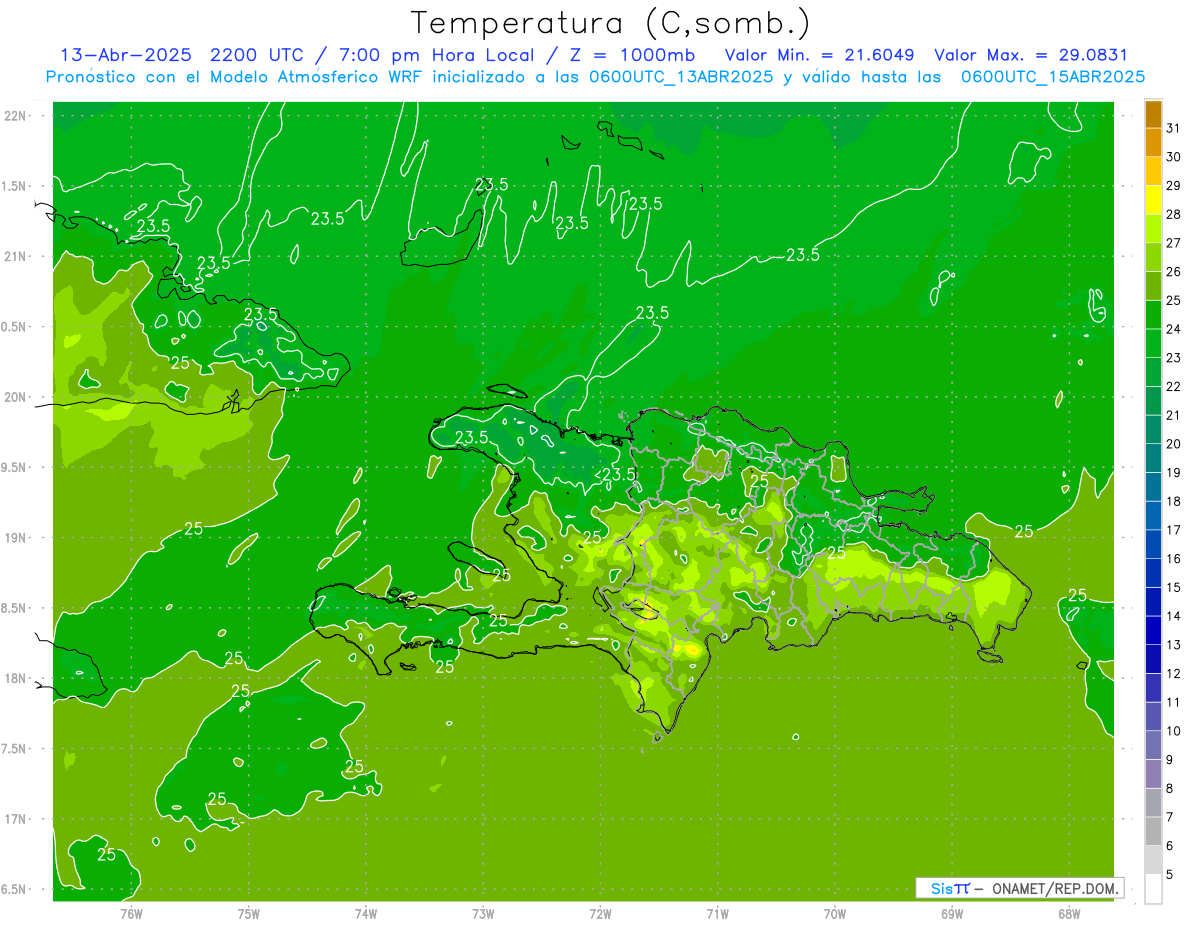The width and height of the screenshot is (1200, 927).
Task: Click the light gray legend swatch between 5 and 6
Action: click(1153, 860)
